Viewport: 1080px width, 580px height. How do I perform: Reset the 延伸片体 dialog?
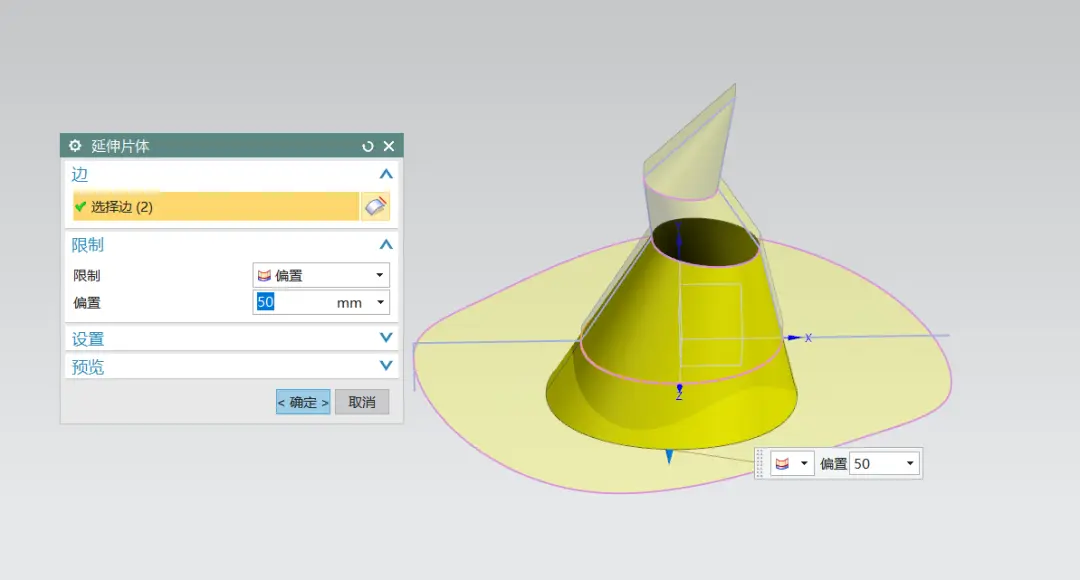click(x=368, y=146)
